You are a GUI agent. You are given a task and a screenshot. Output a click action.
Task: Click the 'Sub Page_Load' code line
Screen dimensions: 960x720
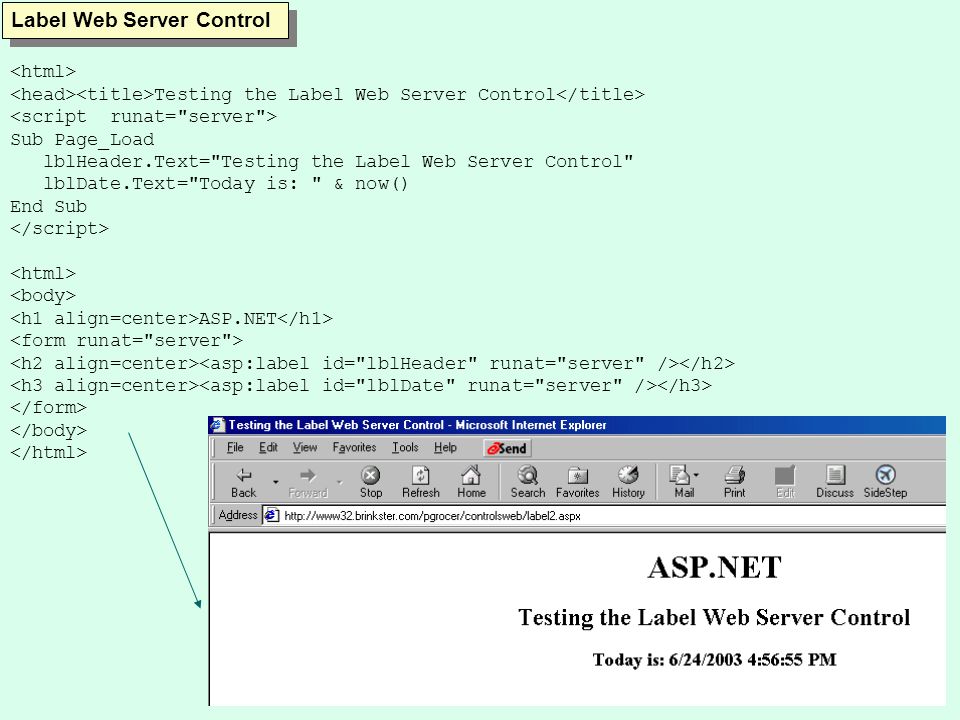pos(82,140)
